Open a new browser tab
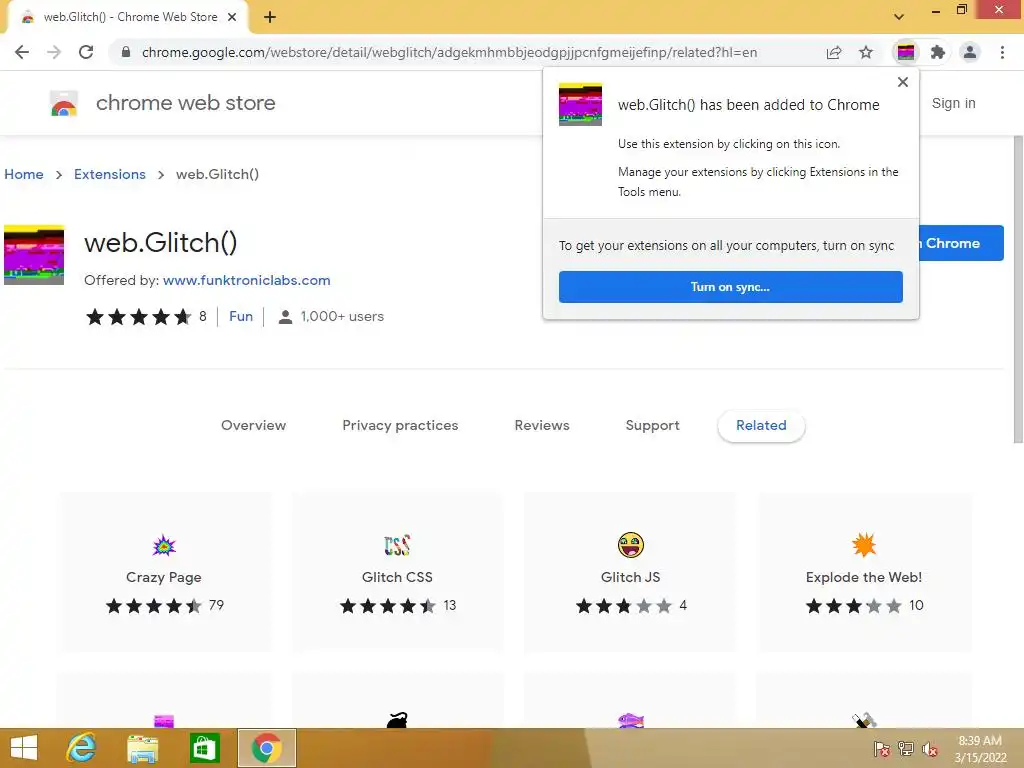Screen dimensions: 1024x768 pos(270,17)
